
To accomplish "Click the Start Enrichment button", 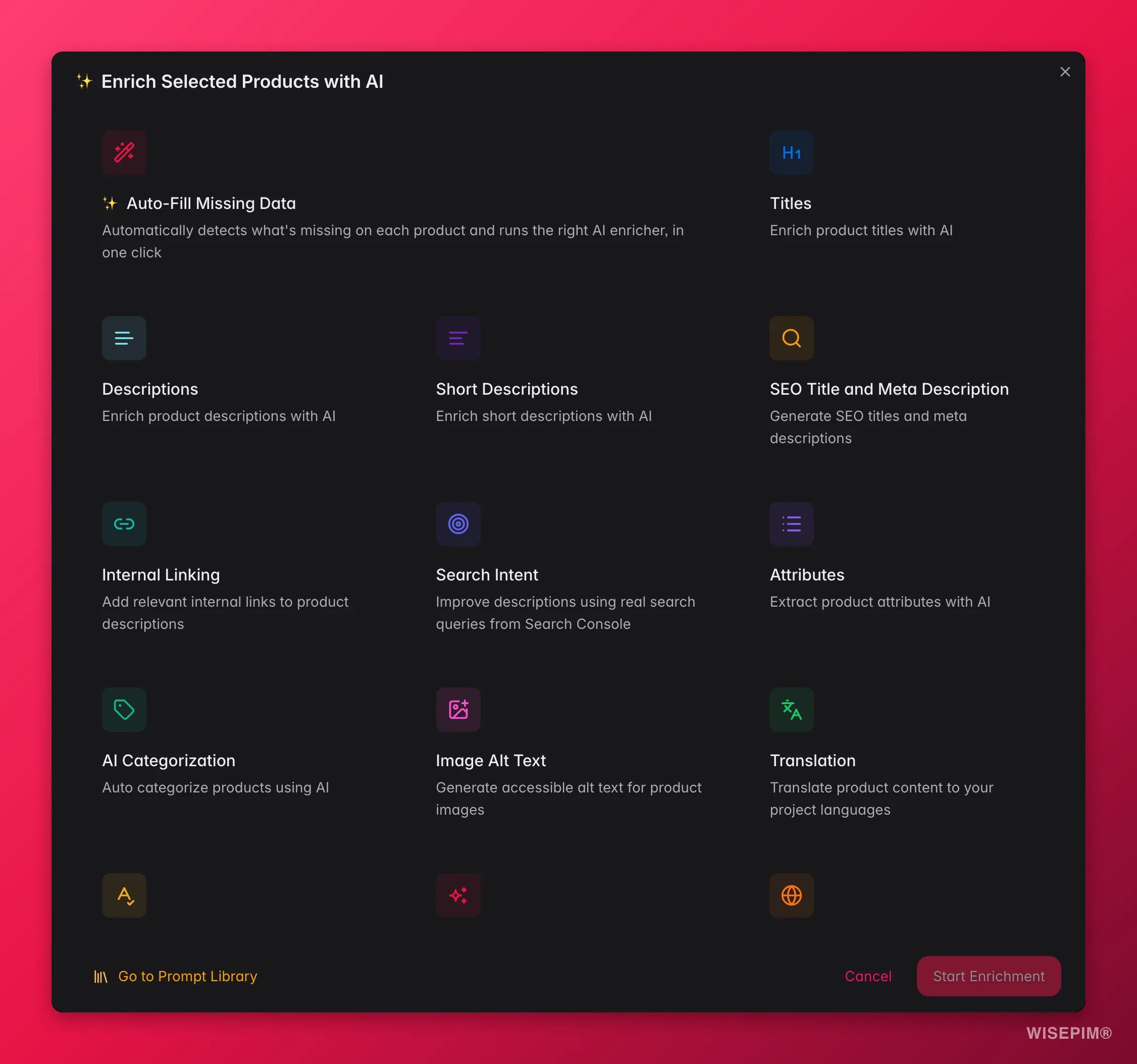I will pos(989,977).
